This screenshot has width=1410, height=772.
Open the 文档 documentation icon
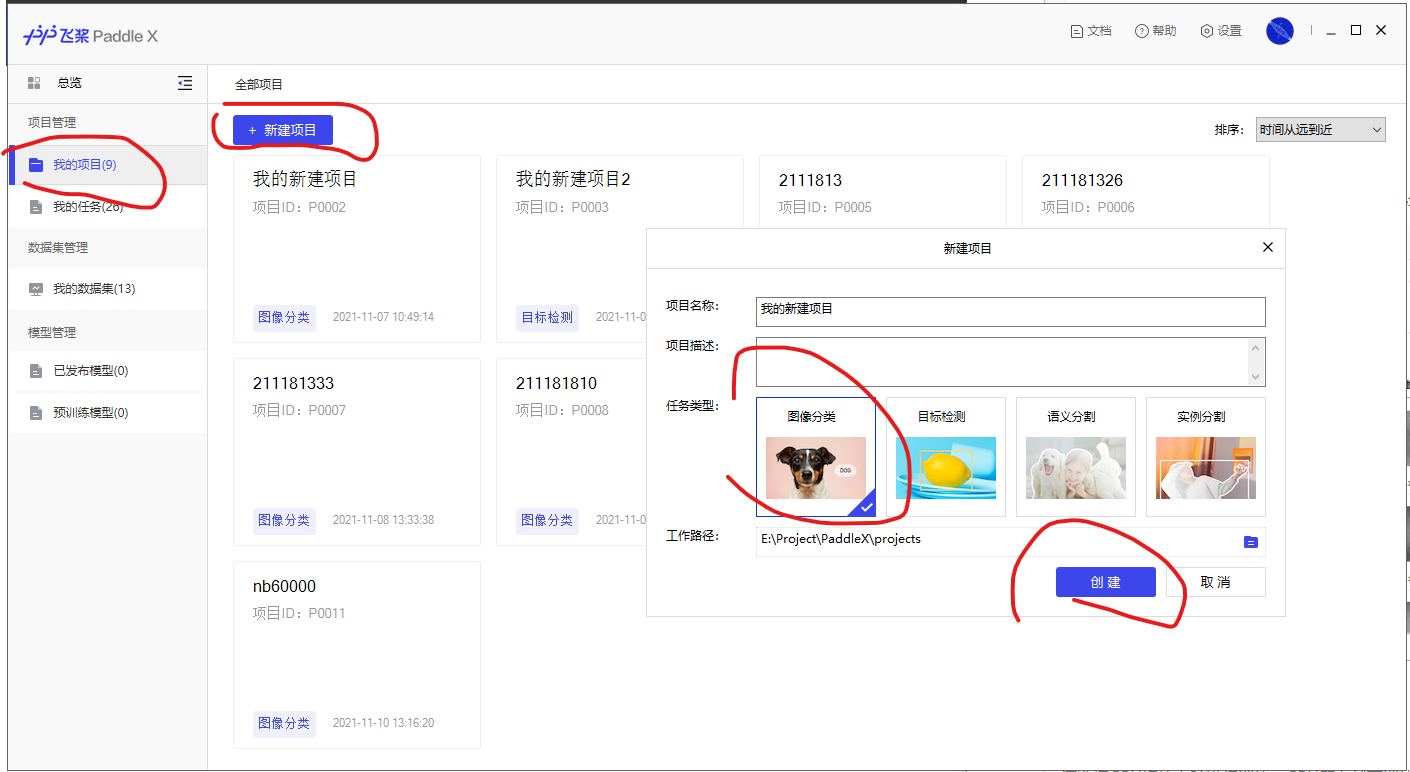point(1077,31)
